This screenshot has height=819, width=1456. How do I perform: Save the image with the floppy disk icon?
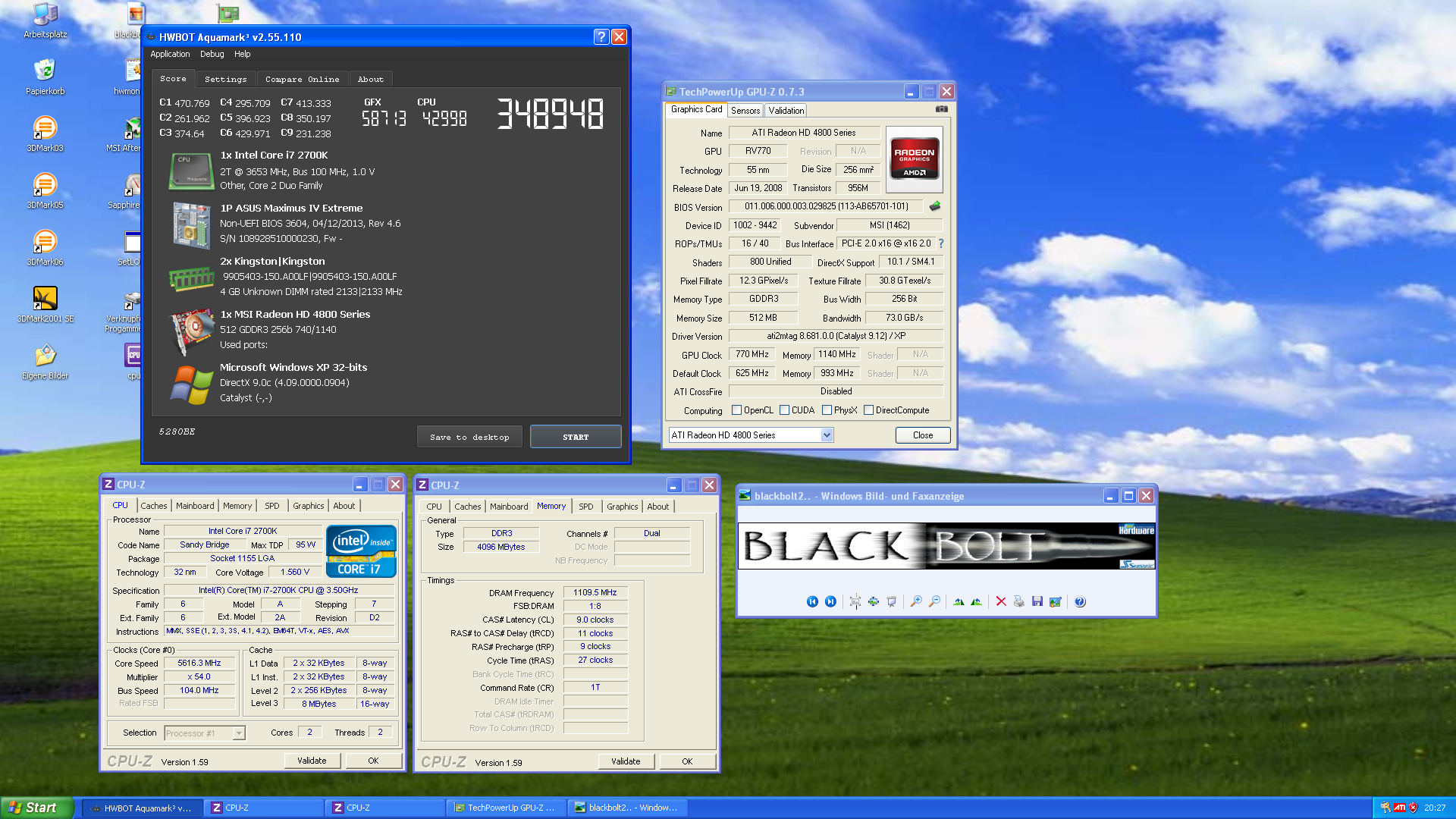(x=1037, y=601)
